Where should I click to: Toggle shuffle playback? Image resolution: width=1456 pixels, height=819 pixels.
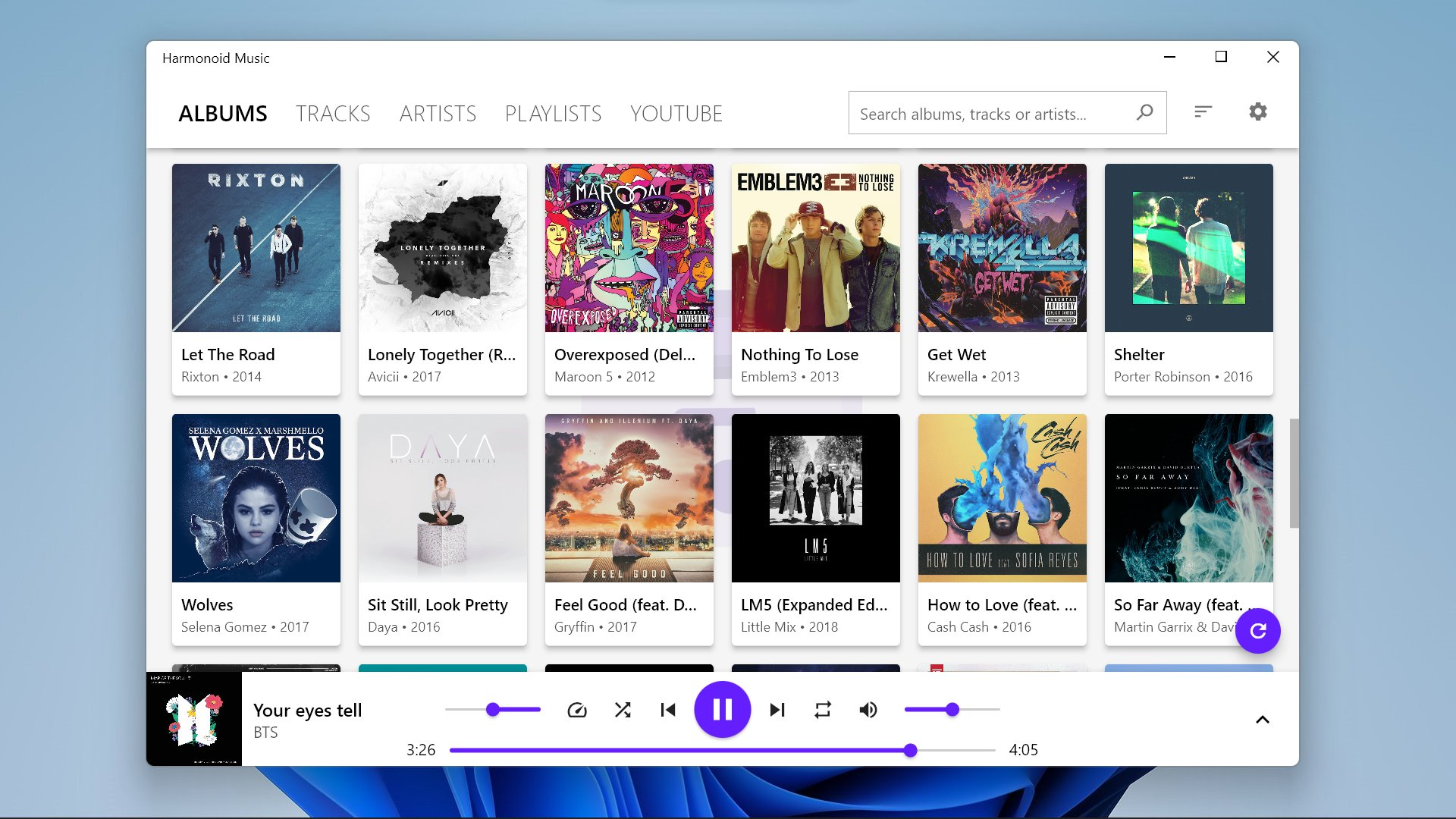coord(623,710)
